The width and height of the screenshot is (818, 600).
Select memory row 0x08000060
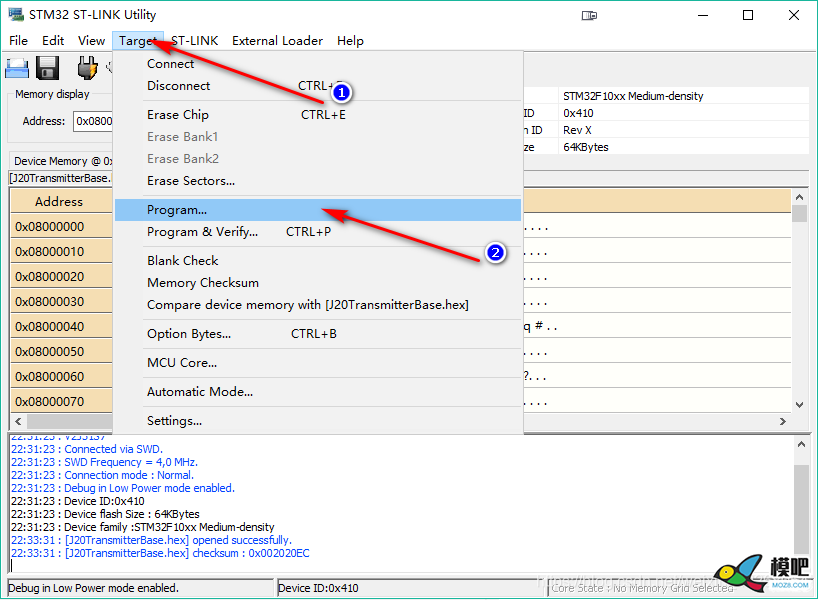coord(61,377)
